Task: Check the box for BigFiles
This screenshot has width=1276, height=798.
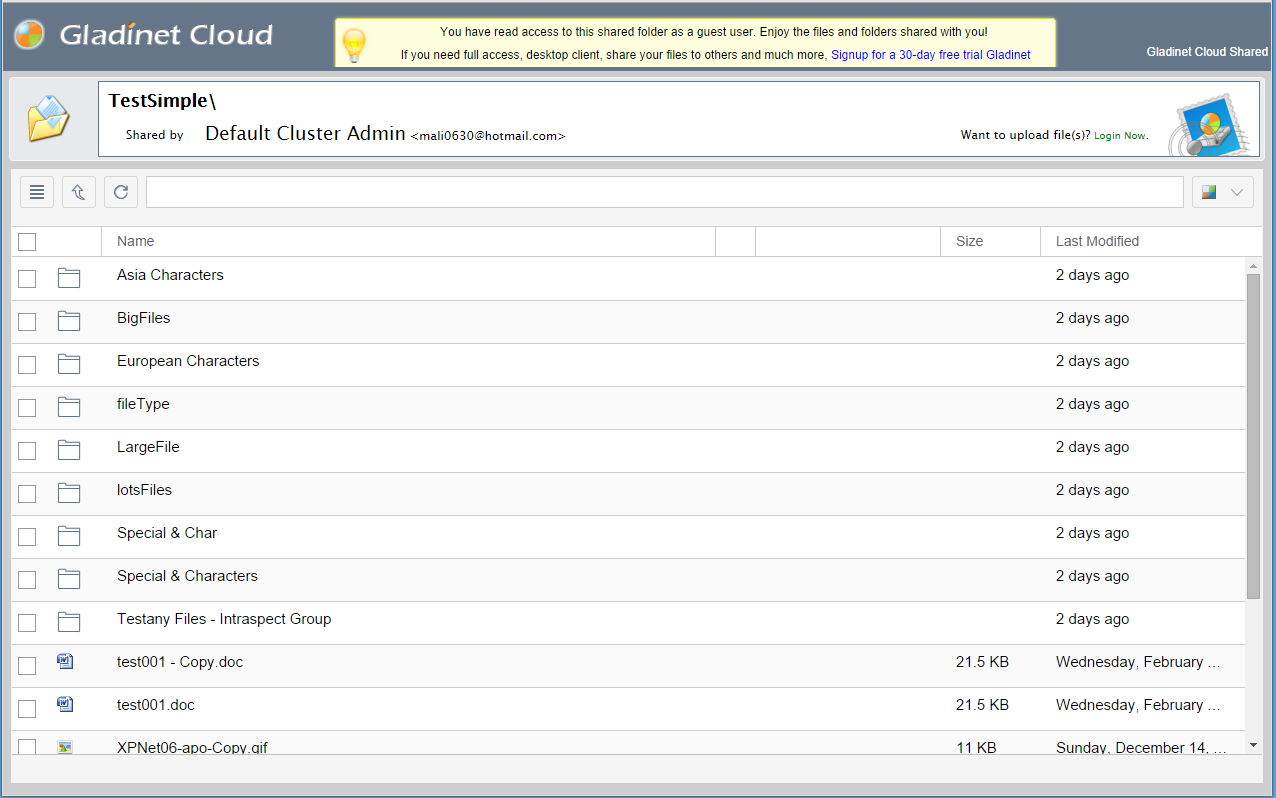Action: point(27,322)
